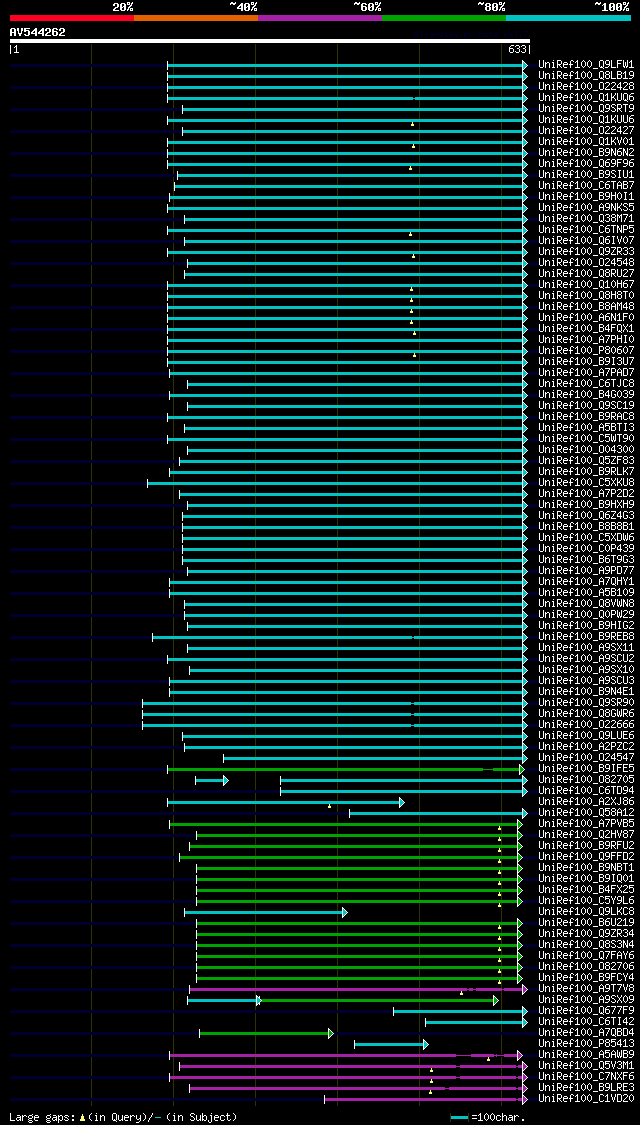Open hit UniRef100_B9FCY4
The width and height of the screenshot is (640, 1125).
pos(586,978)
